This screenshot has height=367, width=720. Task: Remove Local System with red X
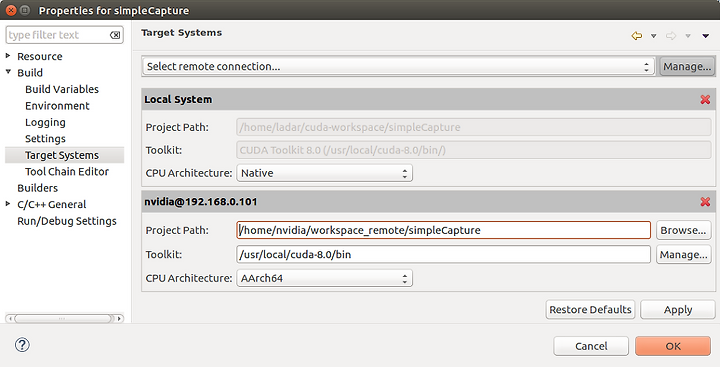click(705, 99)
